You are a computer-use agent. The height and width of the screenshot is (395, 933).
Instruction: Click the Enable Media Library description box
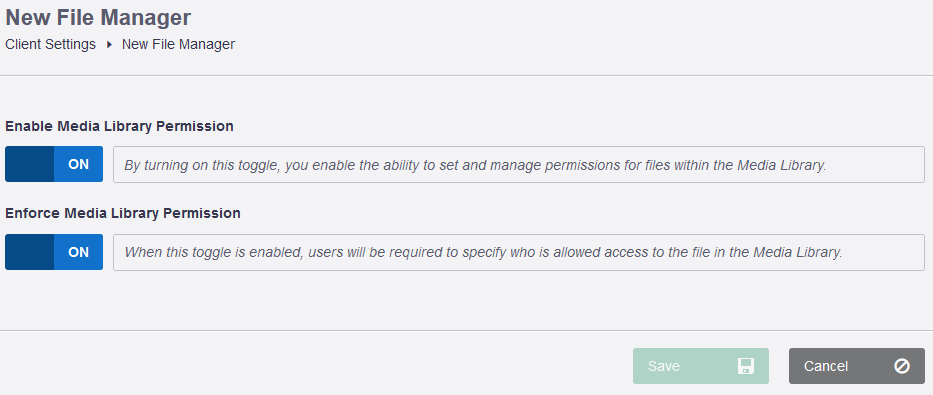coord(519,164)
